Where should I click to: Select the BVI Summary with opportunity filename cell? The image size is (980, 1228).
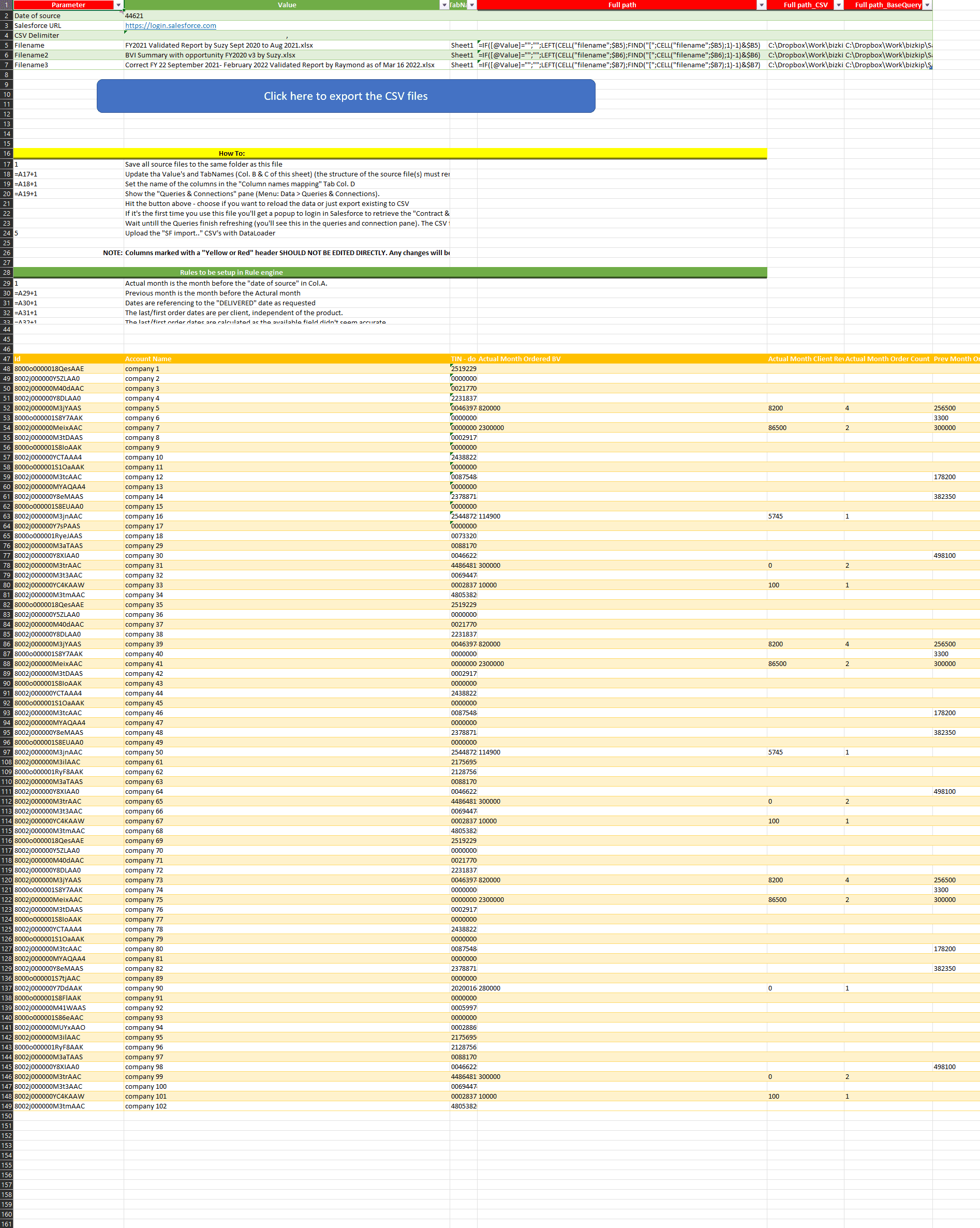click(x=287, y=55)
